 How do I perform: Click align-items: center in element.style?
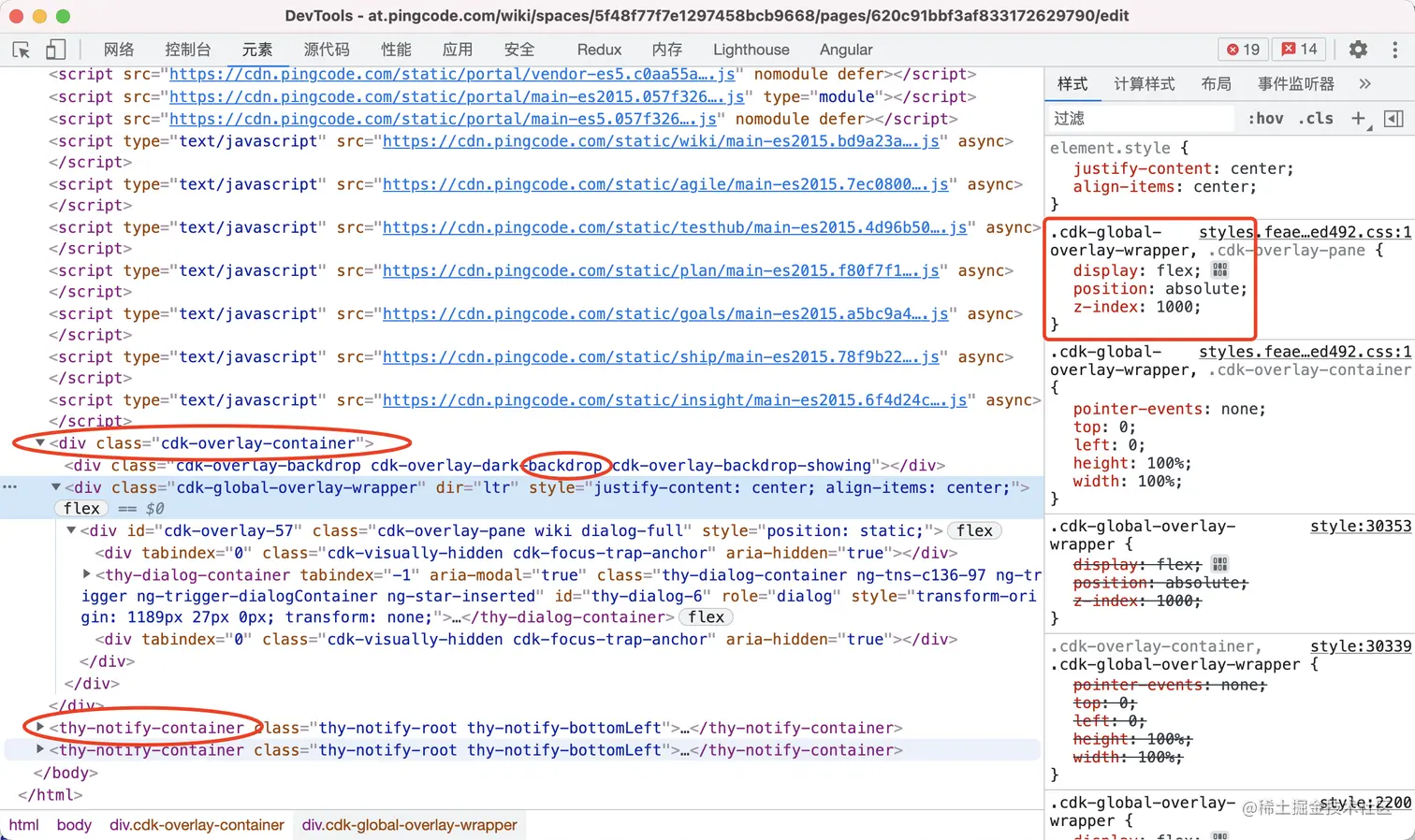[x=1165, y=186]
